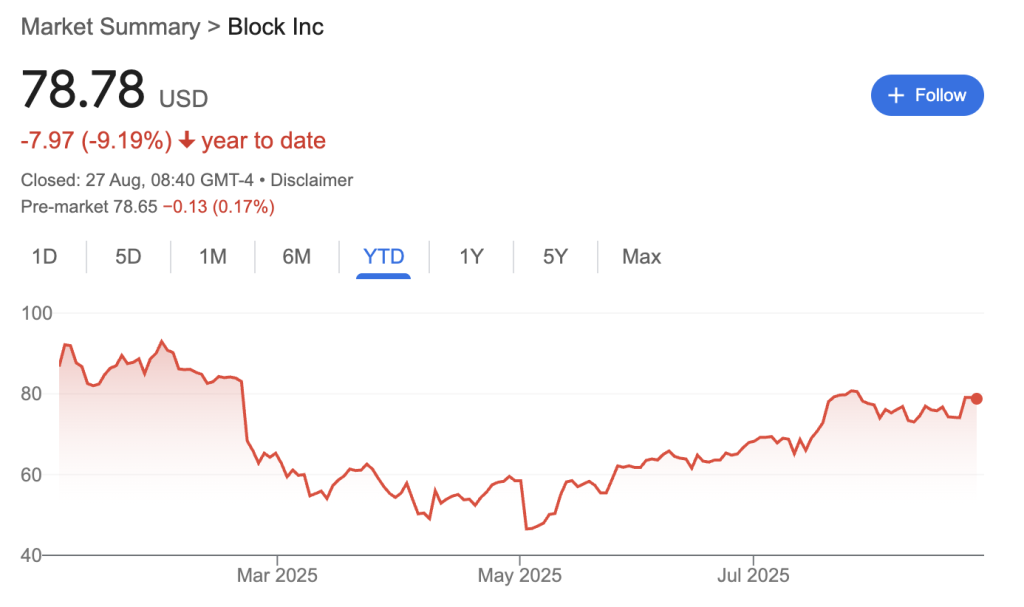Screen dimensions: 1024x607
Task: Select the YTD range tab
Action: coord(384,257)
